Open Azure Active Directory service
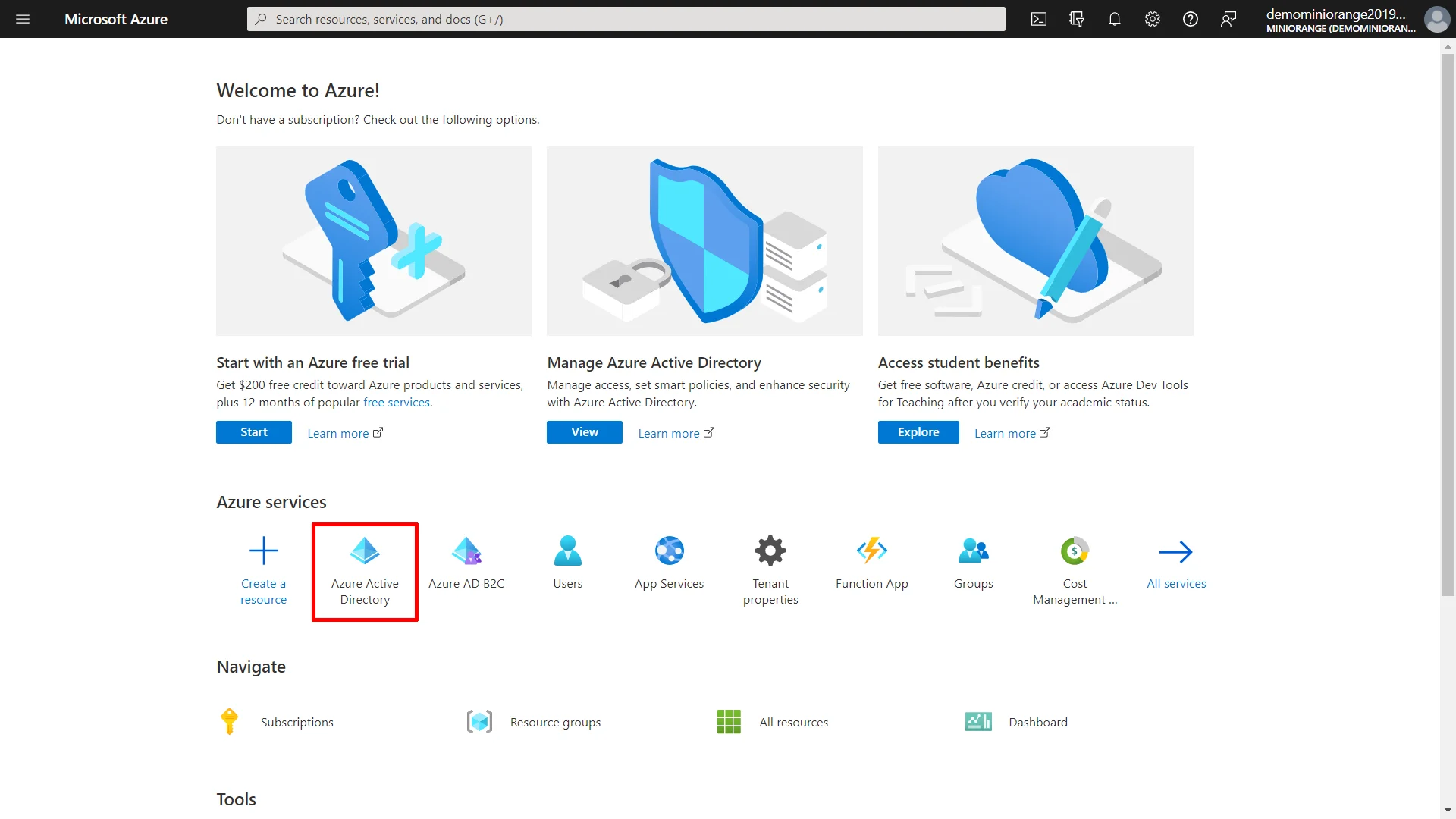This screenshot has width=1456, height=819. pos(365,572)
